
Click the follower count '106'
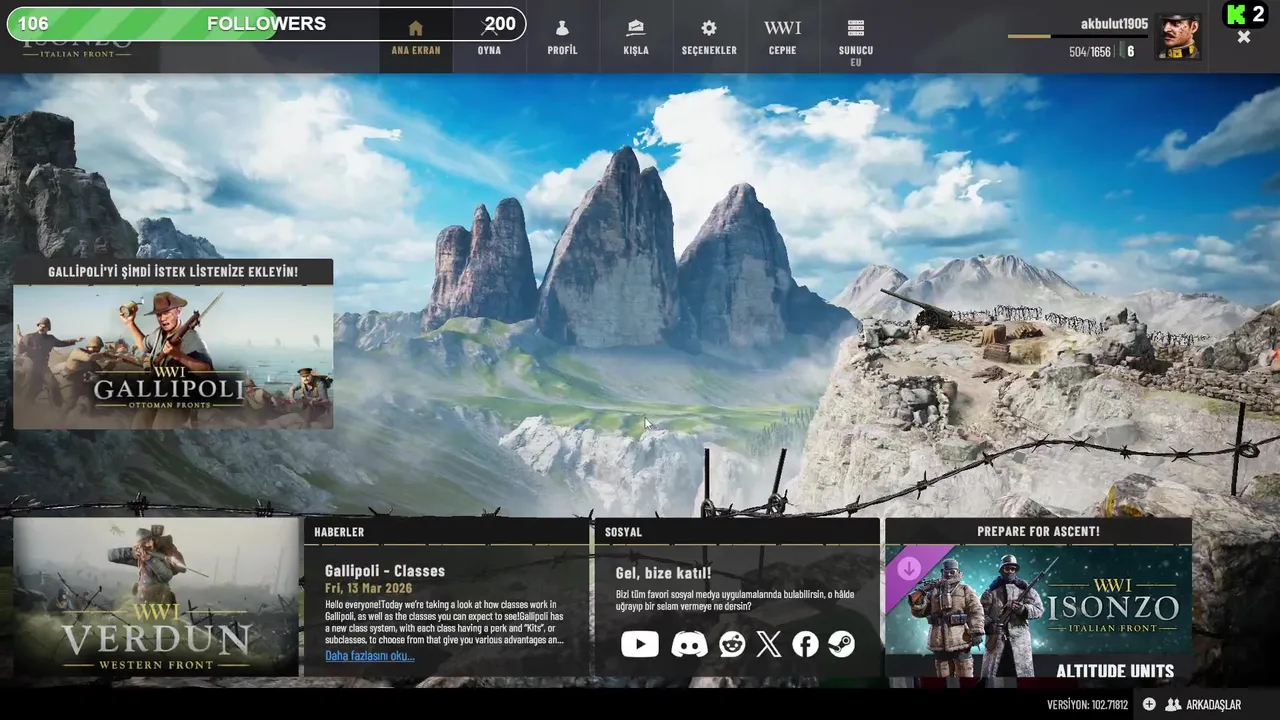coord(33,24)
